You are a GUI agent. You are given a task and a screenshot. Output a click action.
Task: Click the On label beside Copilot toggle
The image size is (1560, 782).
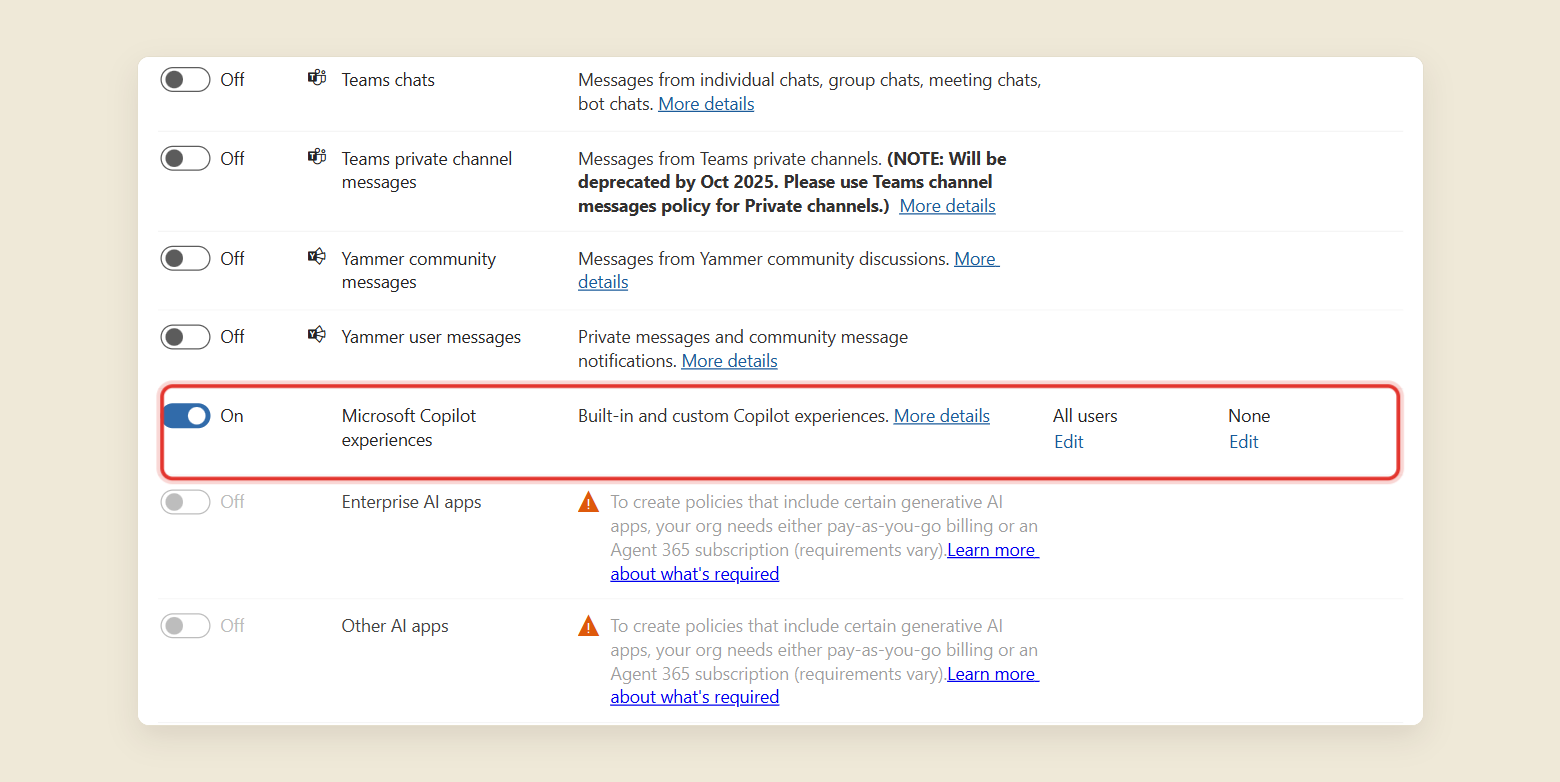[232, 416]
